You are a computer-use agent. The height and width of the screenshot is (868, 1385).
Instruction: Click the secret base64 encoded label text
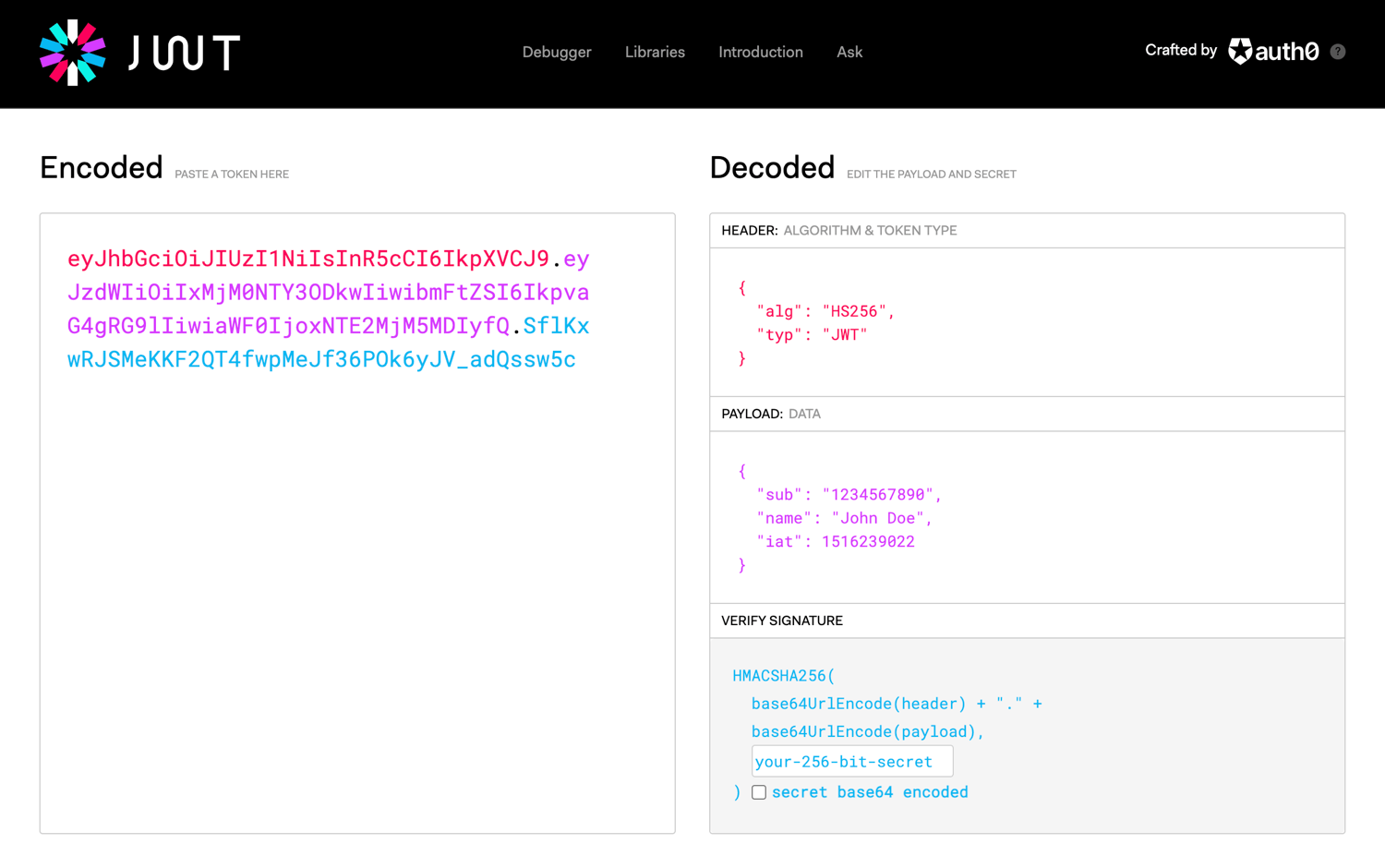[x=870, y=792]
